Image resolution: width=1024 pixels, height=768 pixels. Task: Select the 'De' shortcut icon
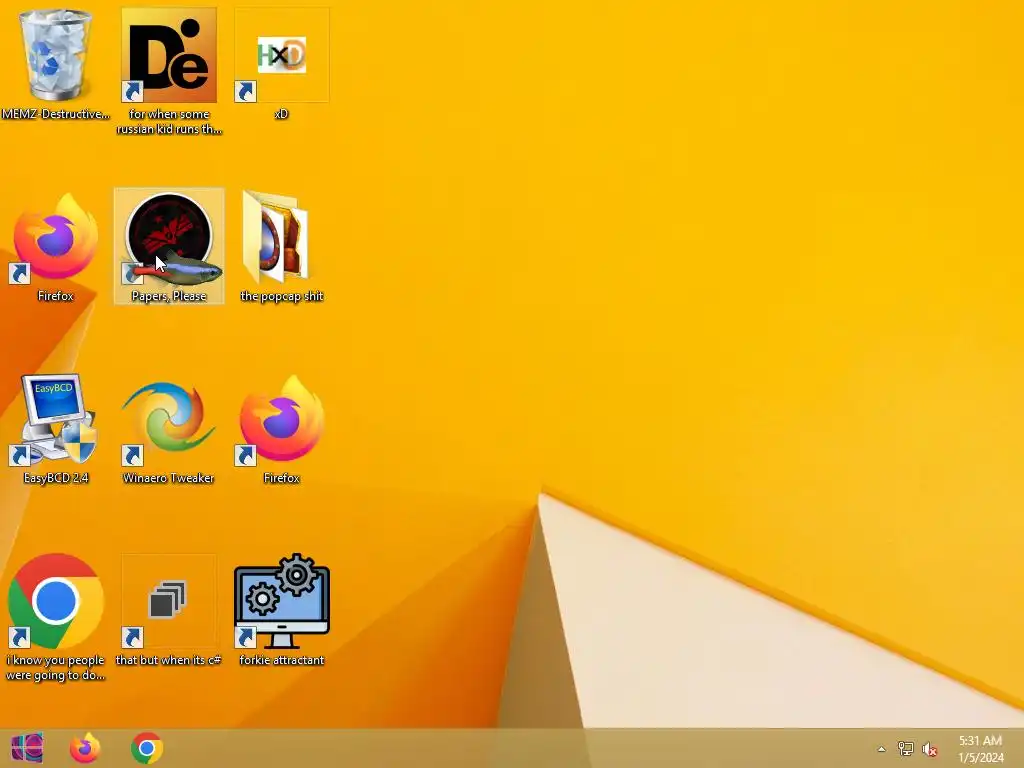point(169,55)
